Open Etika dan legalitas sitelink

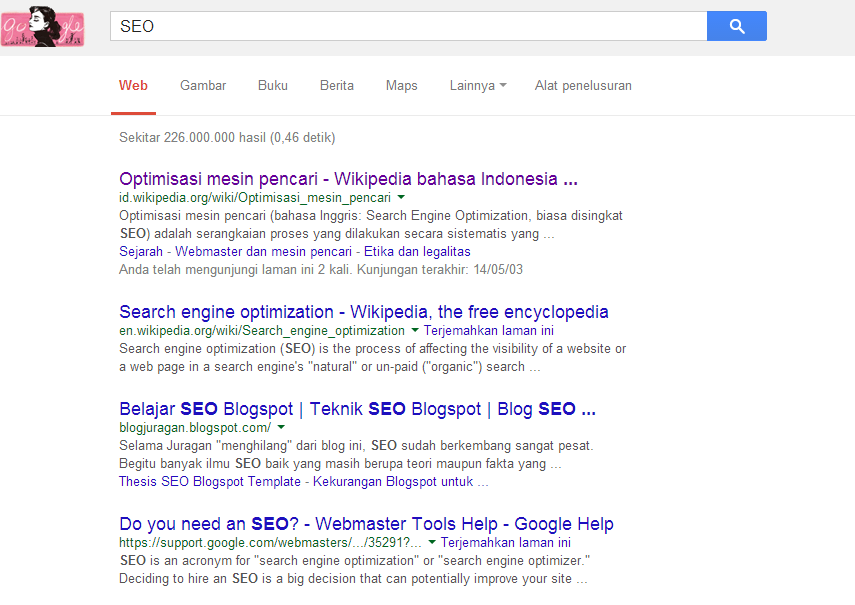pyautogui.click(x=417, y=251)
